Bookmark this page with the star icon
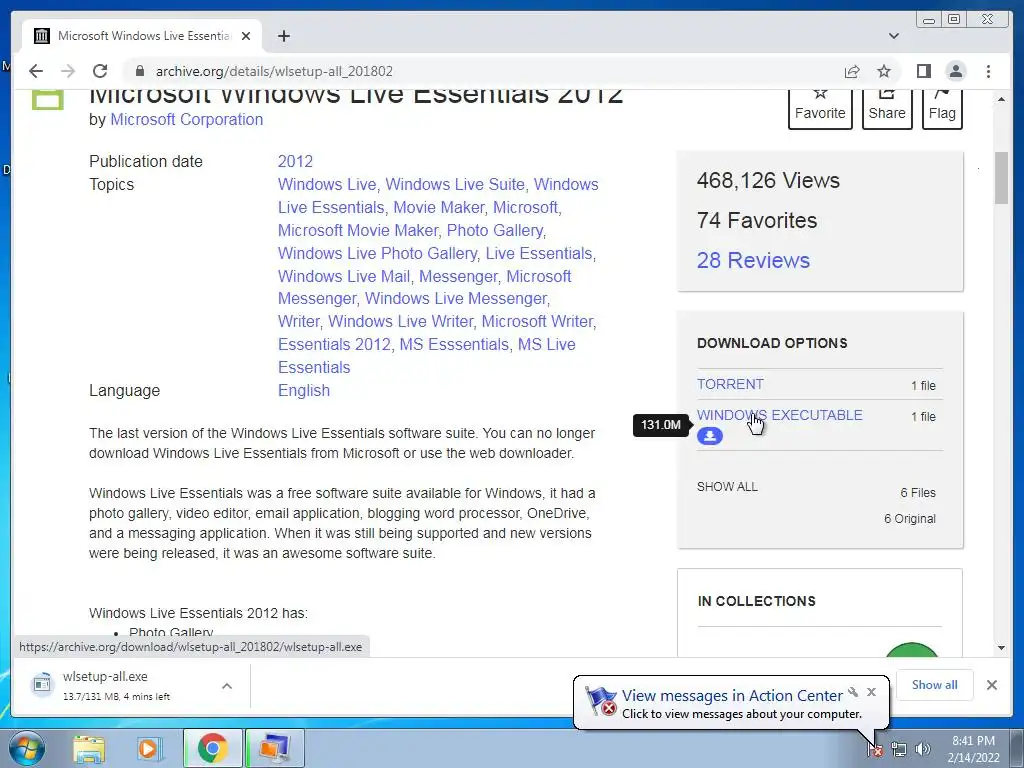 tap(884, 71)
